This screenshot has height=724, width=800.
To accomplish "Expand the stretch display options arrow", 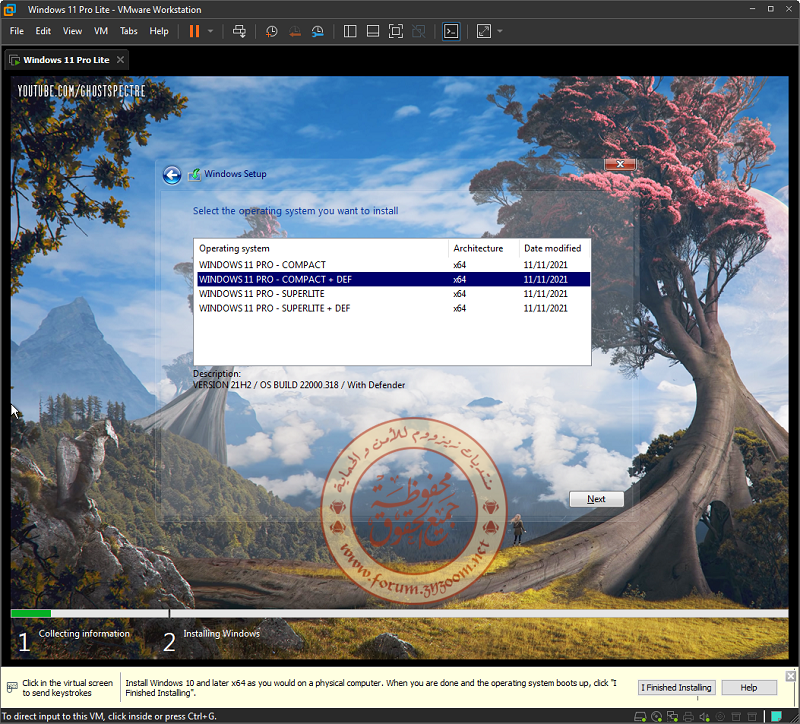I will 499,31.
